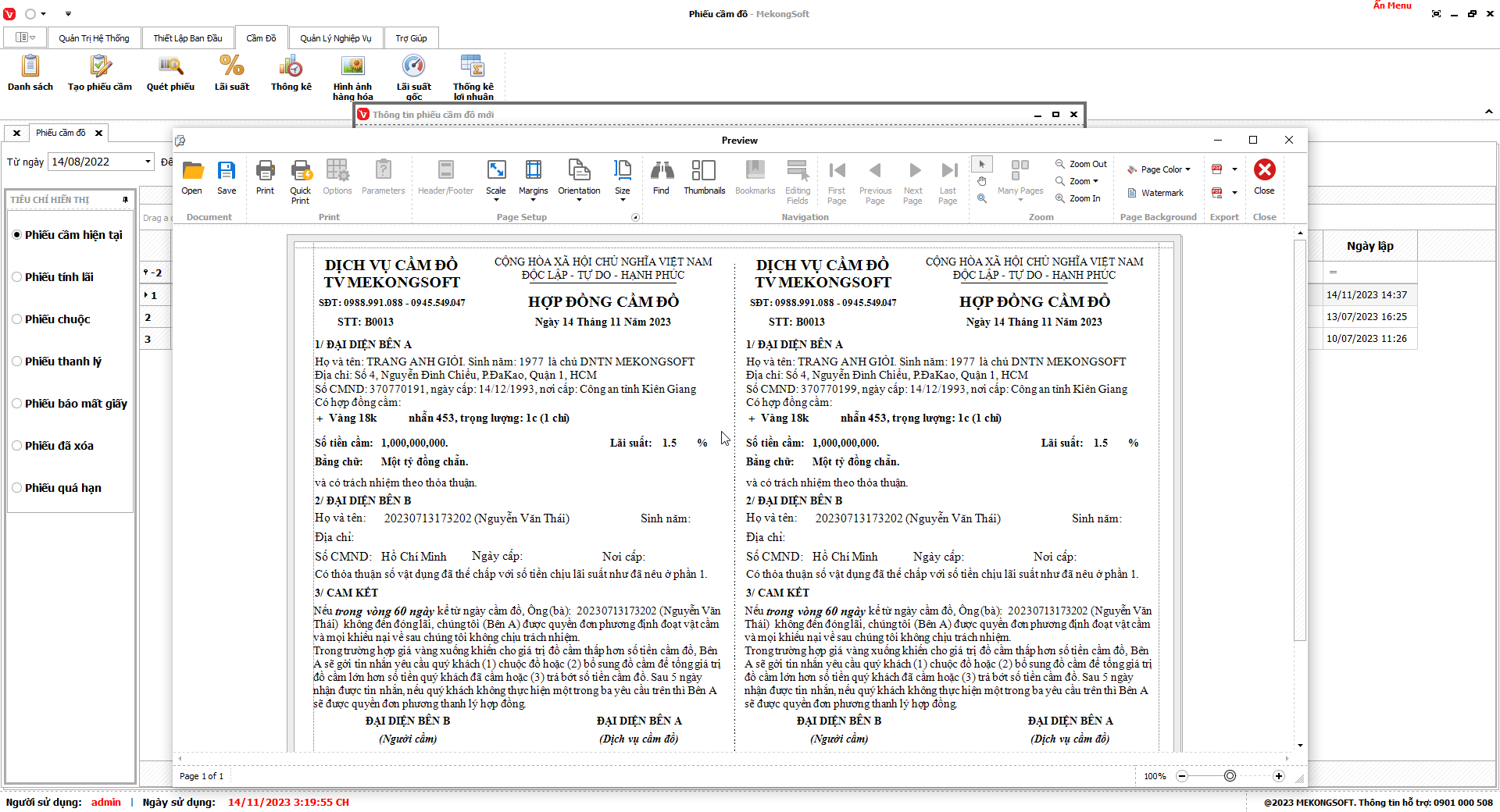1500x812 pixels.
Task: Expand grid row number 1
Action: tap(146, 295)
